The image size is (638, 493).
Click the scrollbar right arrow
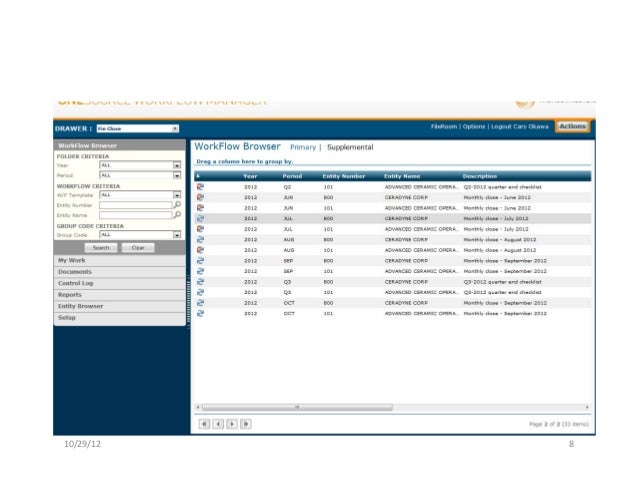click(587, 407)
